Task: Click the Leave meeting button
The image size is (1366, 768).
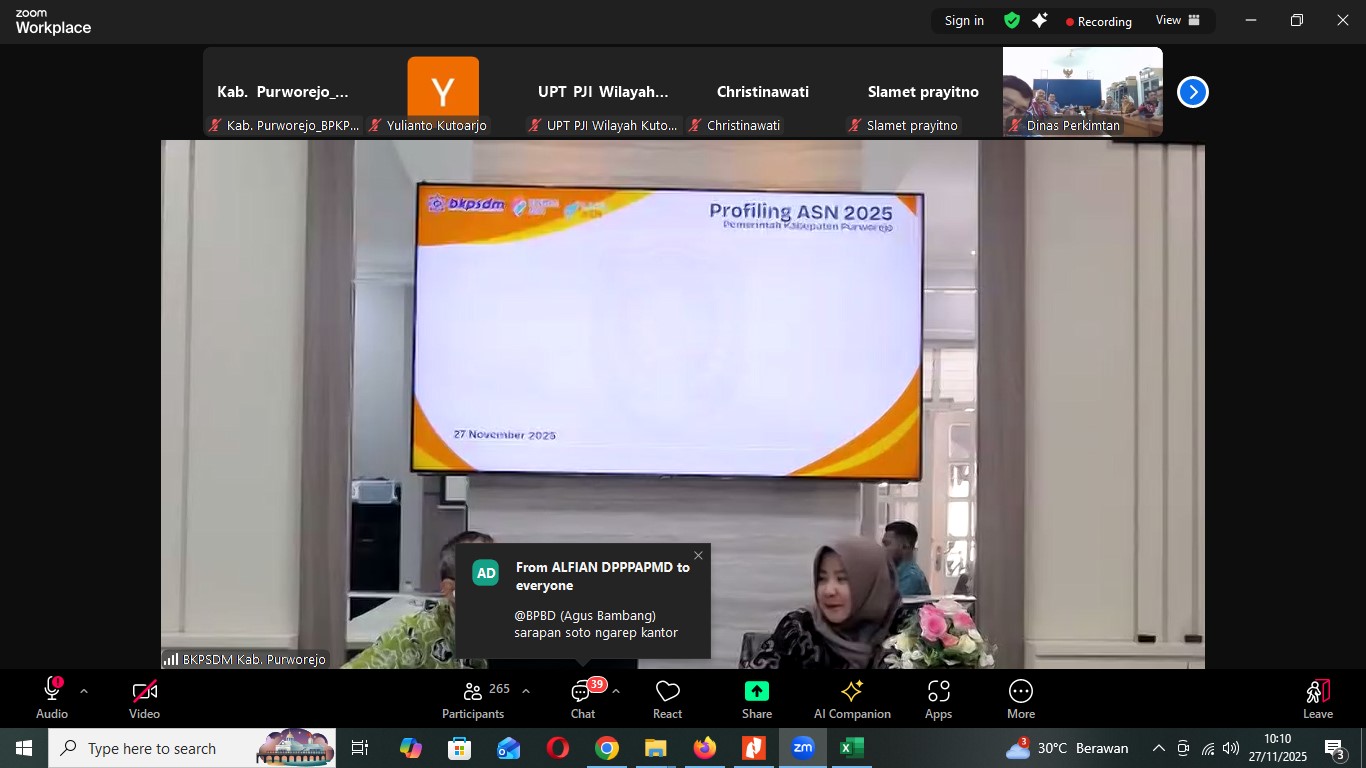Action: 1317,699
